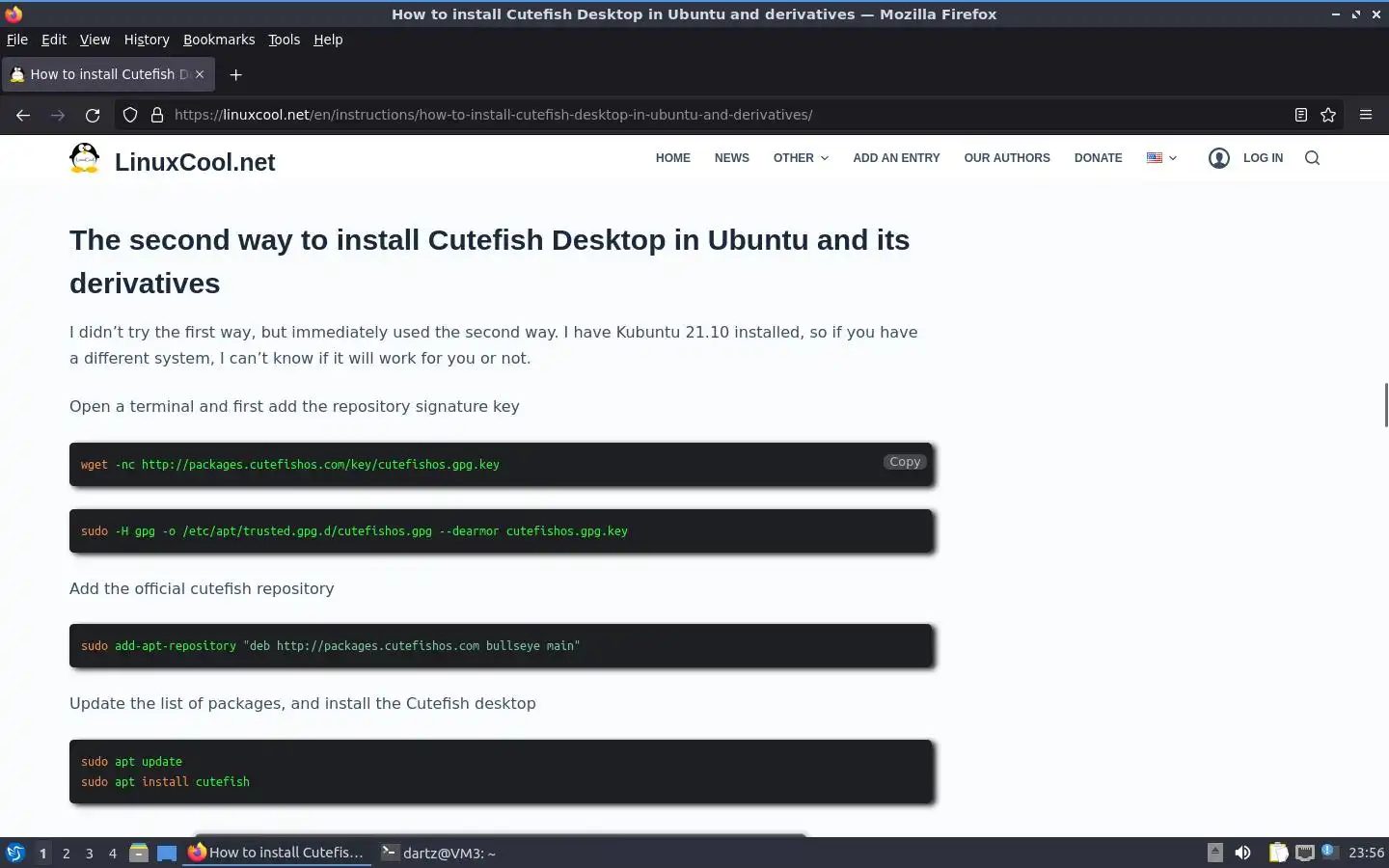Open the Edit menu
The height and width of the screenshot is (868, 1389).
coord(54,40)
